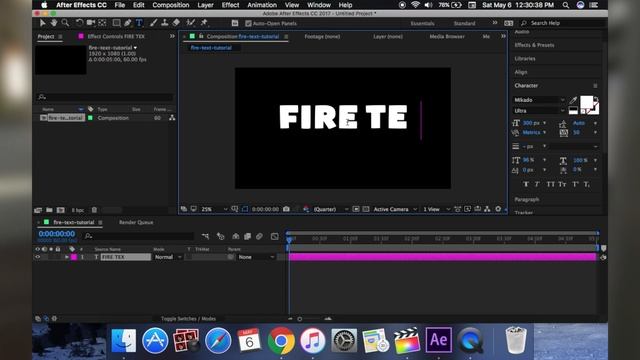Open the 25% magnification dropdown
Screen dimensions: 640x360
214,209
